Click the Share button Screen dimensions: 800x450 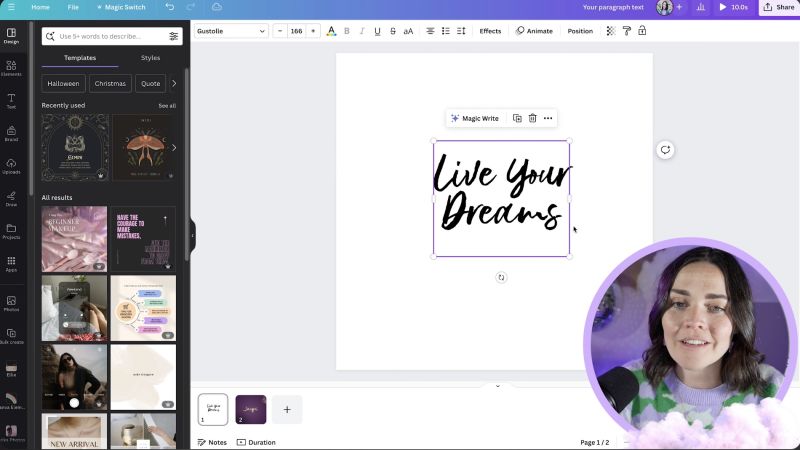779,7
